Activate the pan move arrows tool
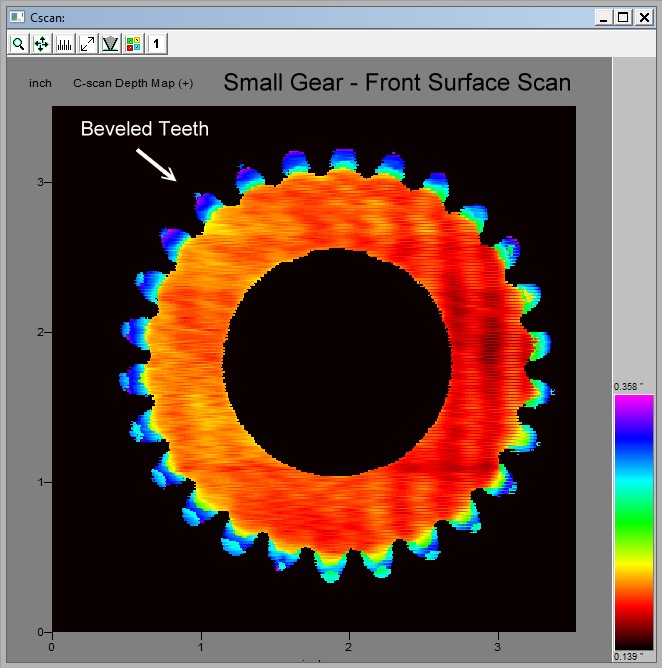Screen dimensions: 663x669 pos(41,44)
